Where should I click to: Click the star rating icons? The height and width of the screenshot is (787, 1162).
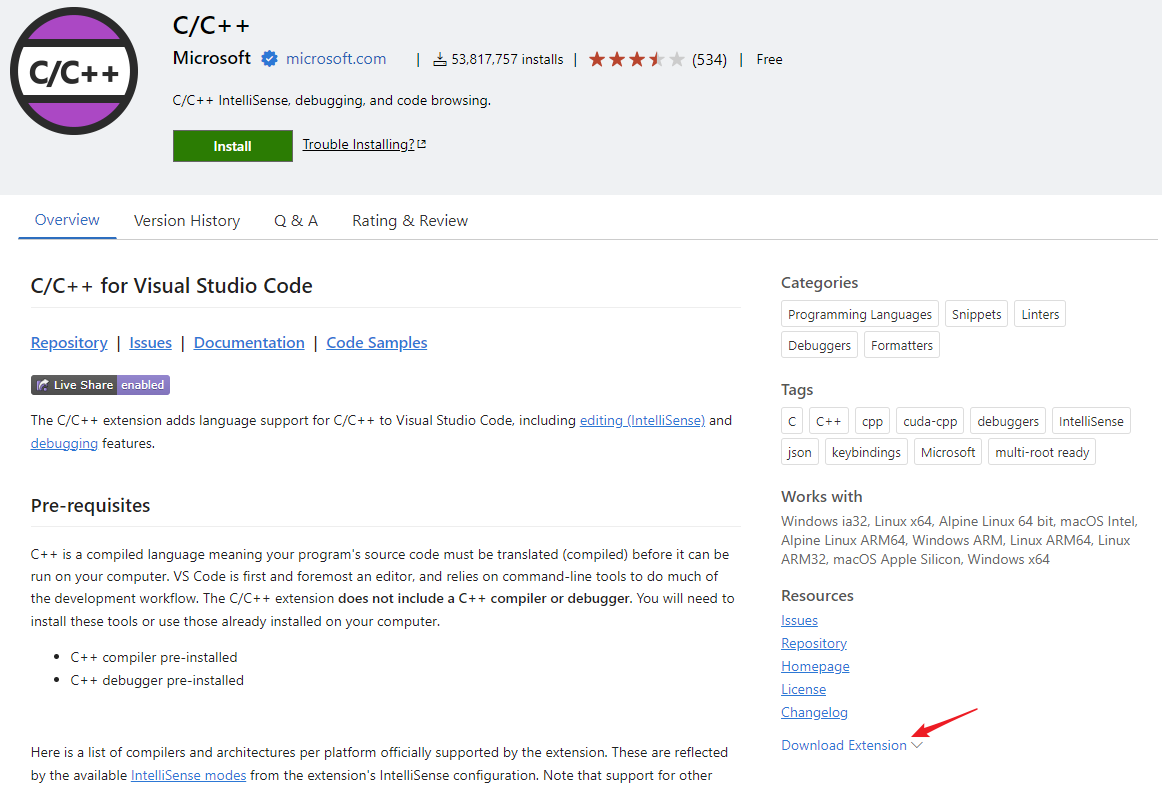[637, 59]
